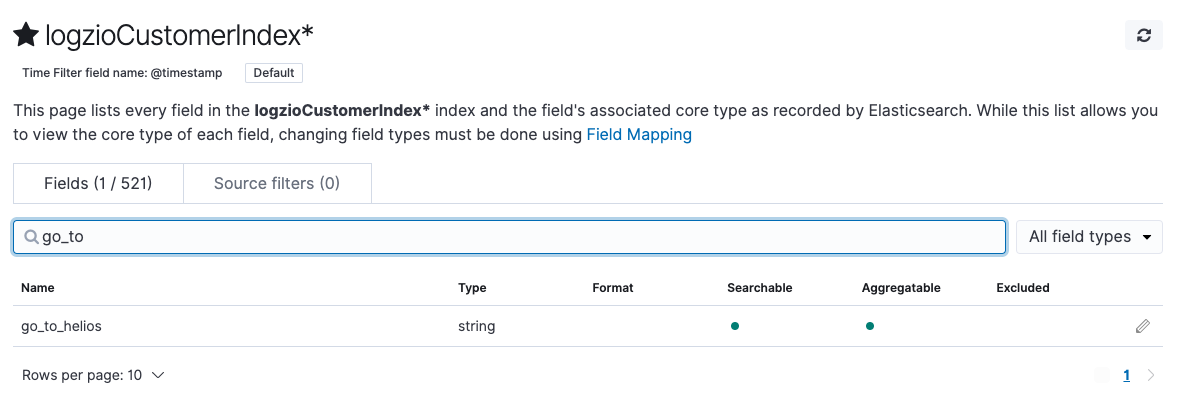
Task: Go to page 1 of results
Action: point(1126,376)
